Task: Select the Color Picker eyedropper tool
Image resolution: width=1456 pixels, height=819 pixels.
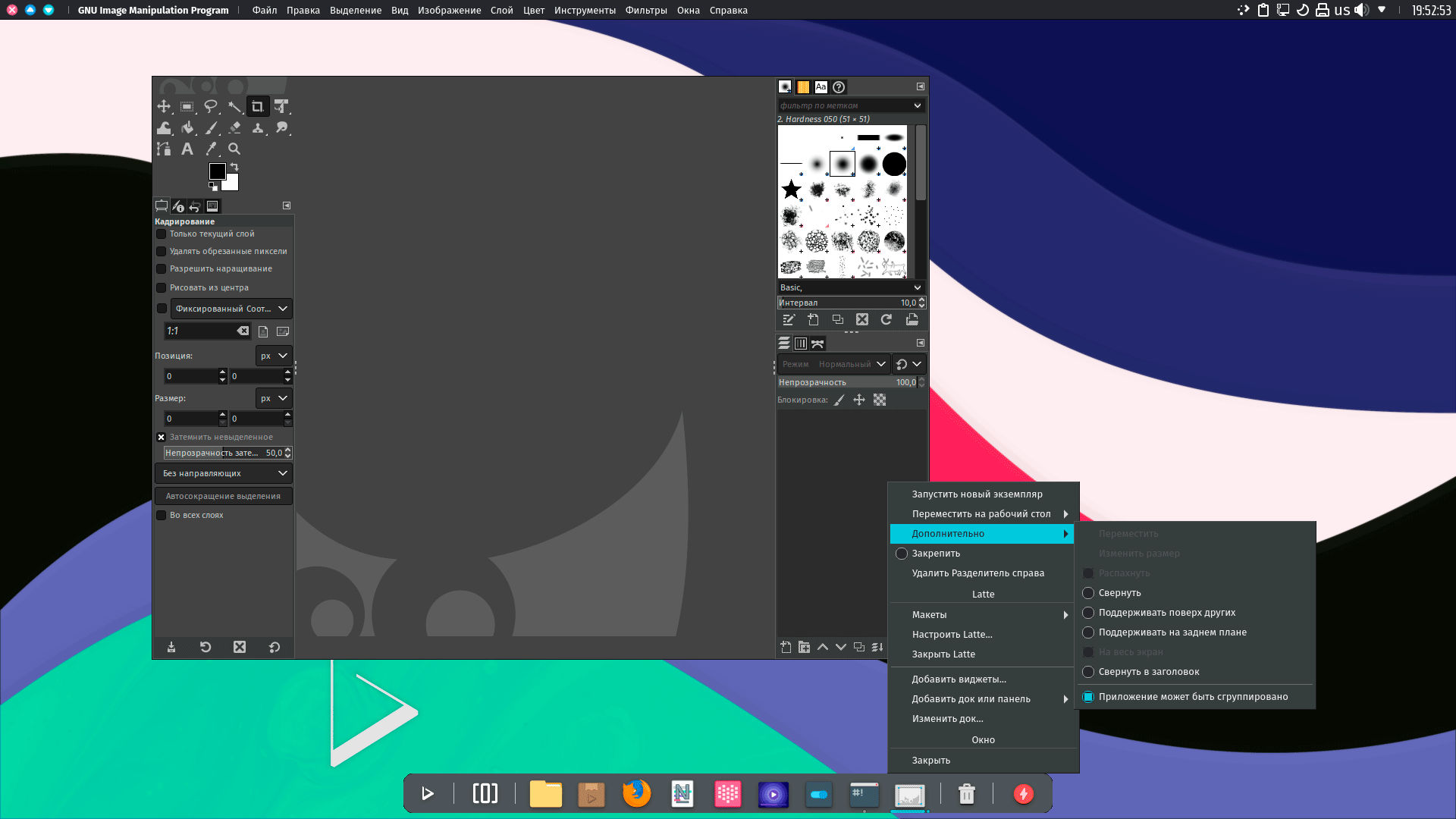Action: tap(211, 149)
